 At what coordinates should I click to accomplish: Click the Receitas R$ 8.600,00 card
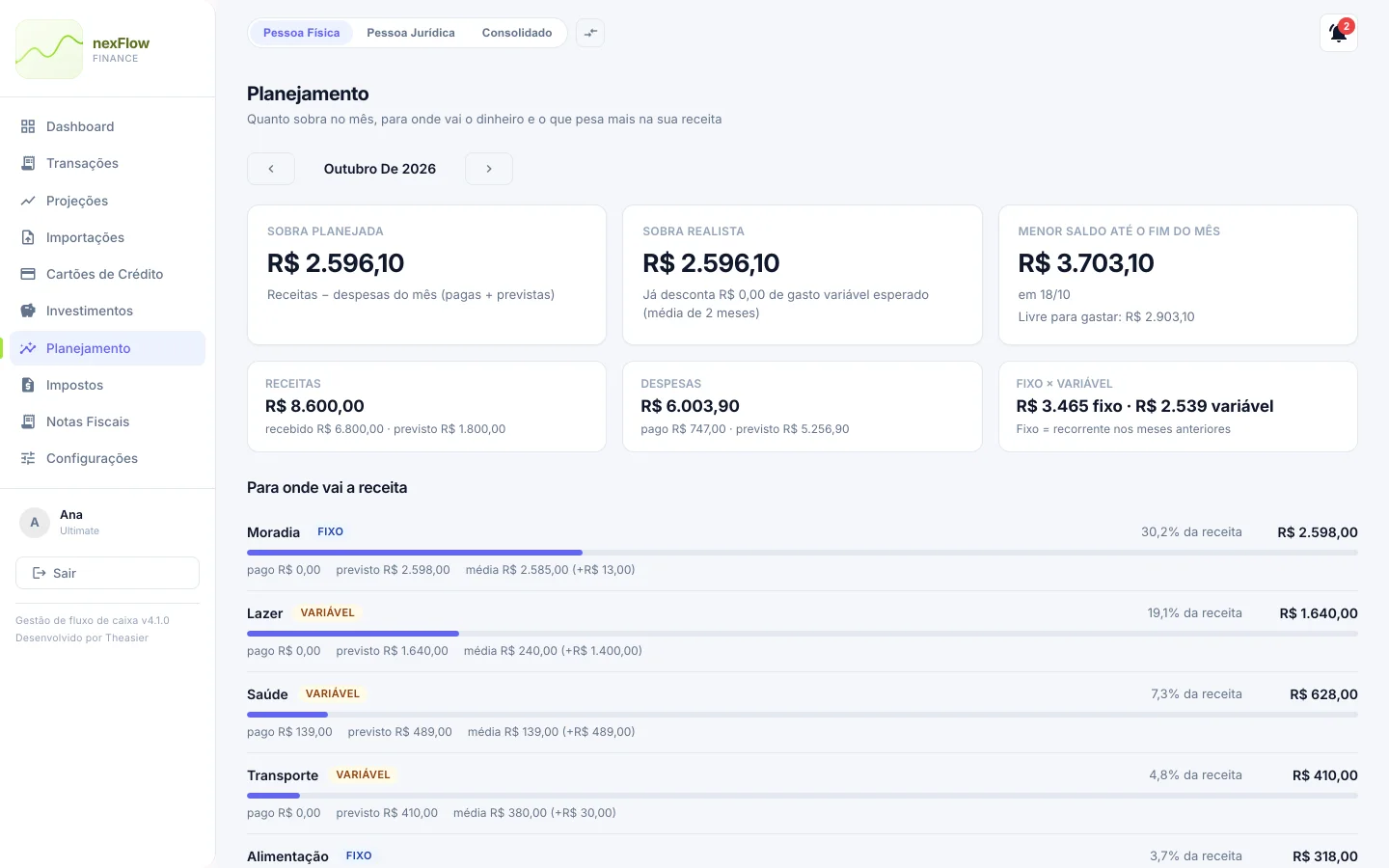(x=426, y=406)
